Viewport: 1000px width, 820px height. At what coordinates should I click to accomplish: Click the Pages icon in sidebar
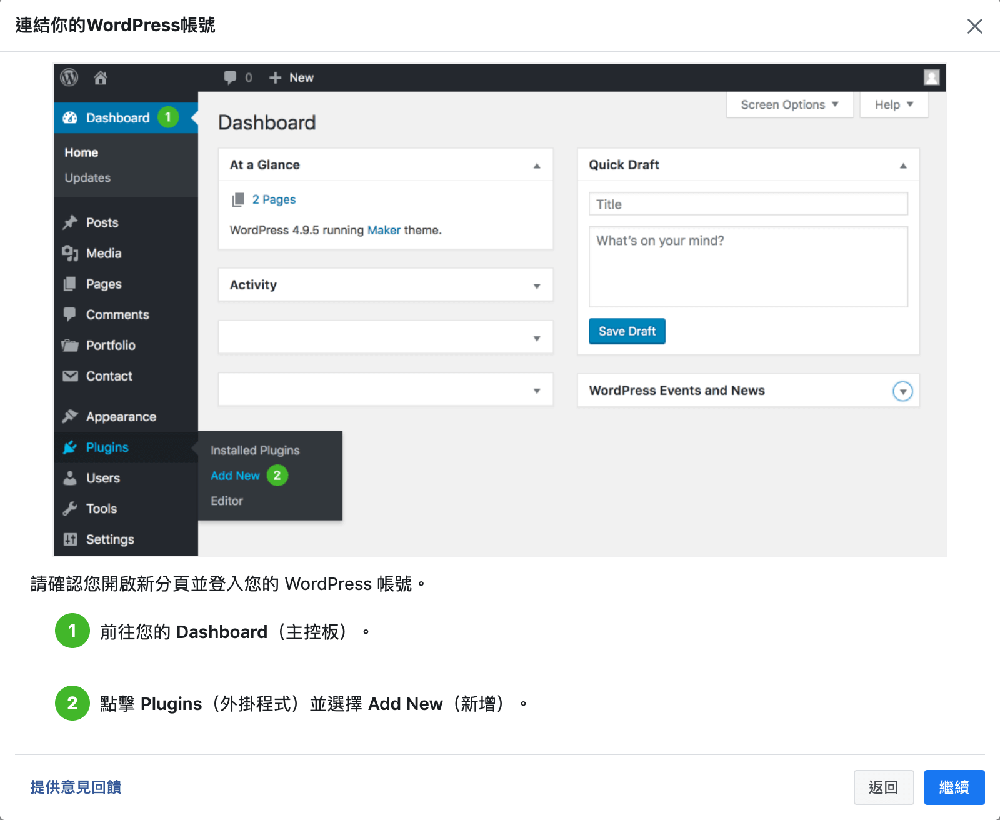click(70, 284)
